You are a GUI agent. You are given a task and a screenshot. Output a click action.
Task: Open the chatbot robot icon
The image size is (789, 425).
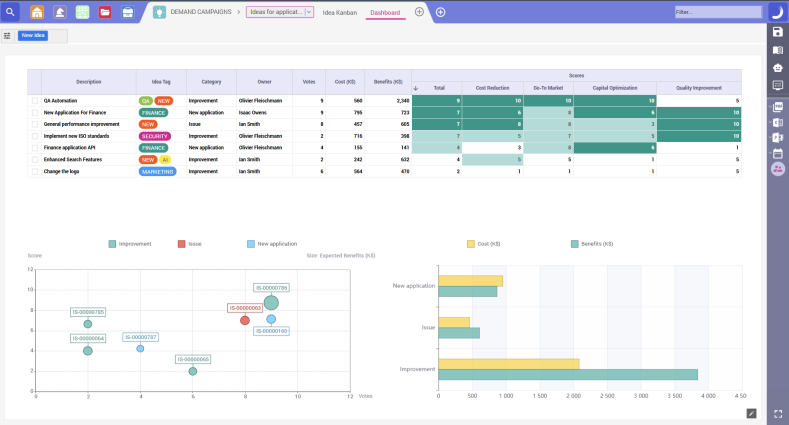point(778,67)
